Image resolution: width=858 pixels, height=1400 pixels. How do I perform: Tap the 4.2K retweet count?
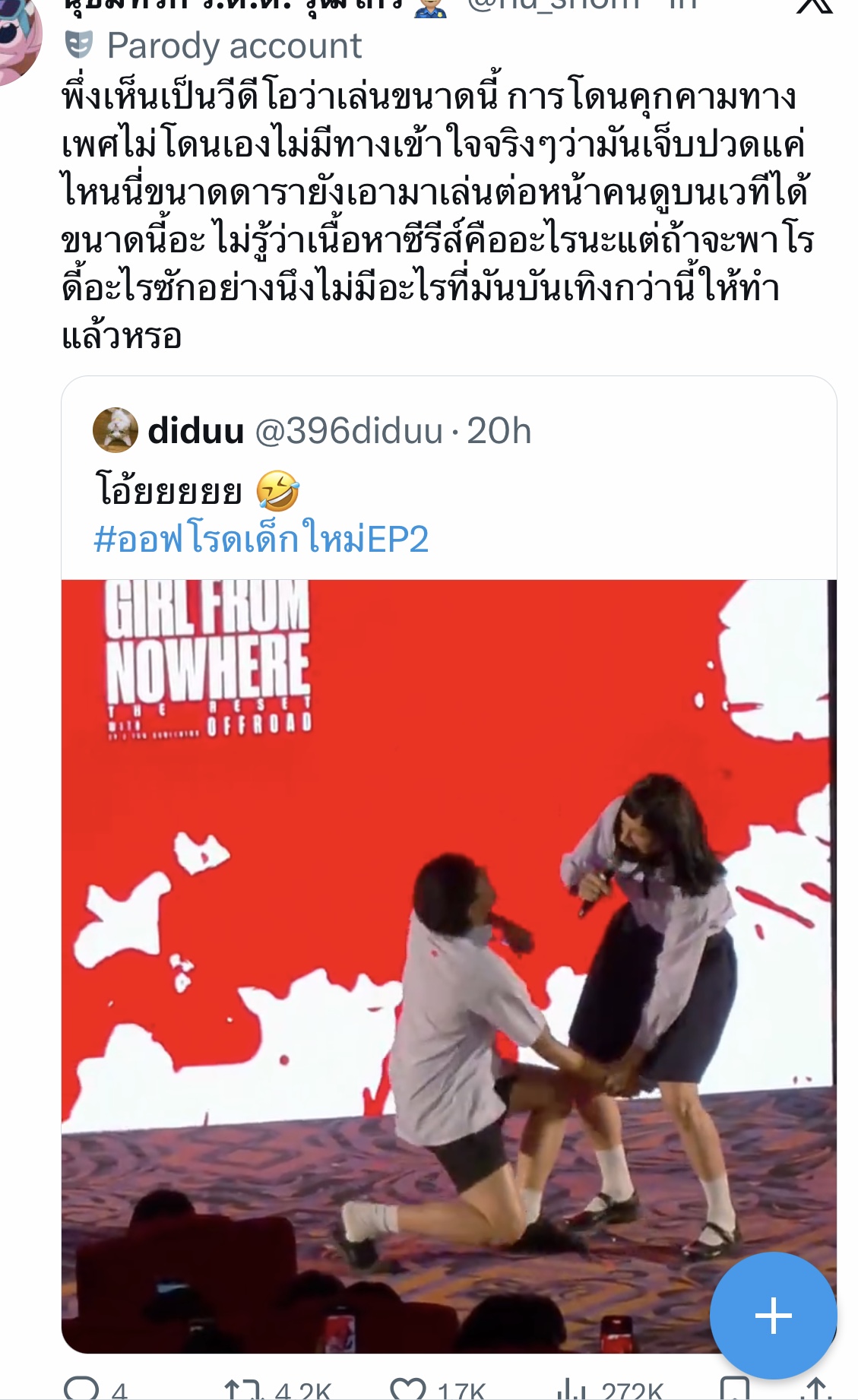coord(303,1391)
